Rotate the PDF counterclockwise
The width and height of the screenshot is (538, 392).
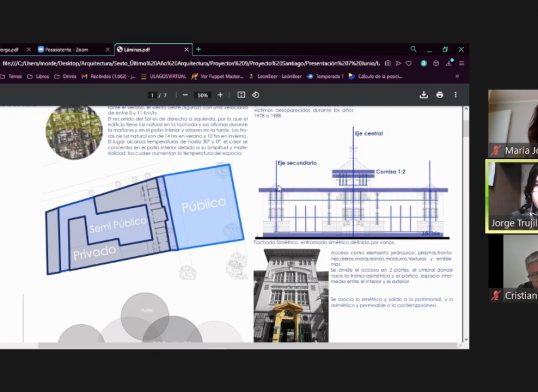point(256,95)
